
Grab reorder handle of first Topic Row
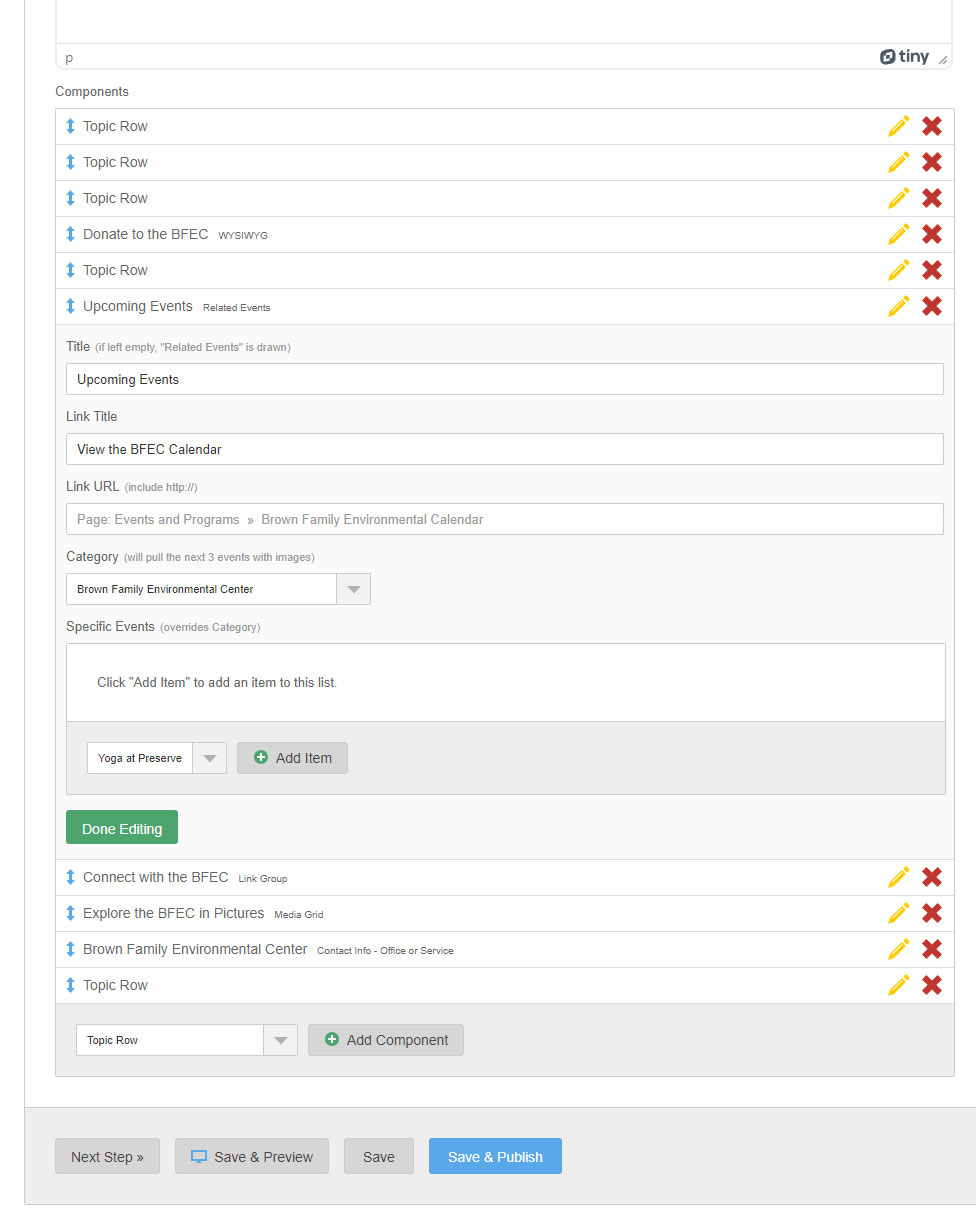(x=70, y=126)
